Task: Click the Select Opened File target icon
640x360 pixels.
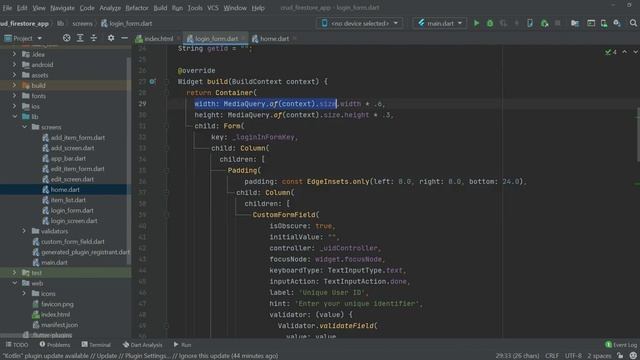Action: [x=67, y=38]
